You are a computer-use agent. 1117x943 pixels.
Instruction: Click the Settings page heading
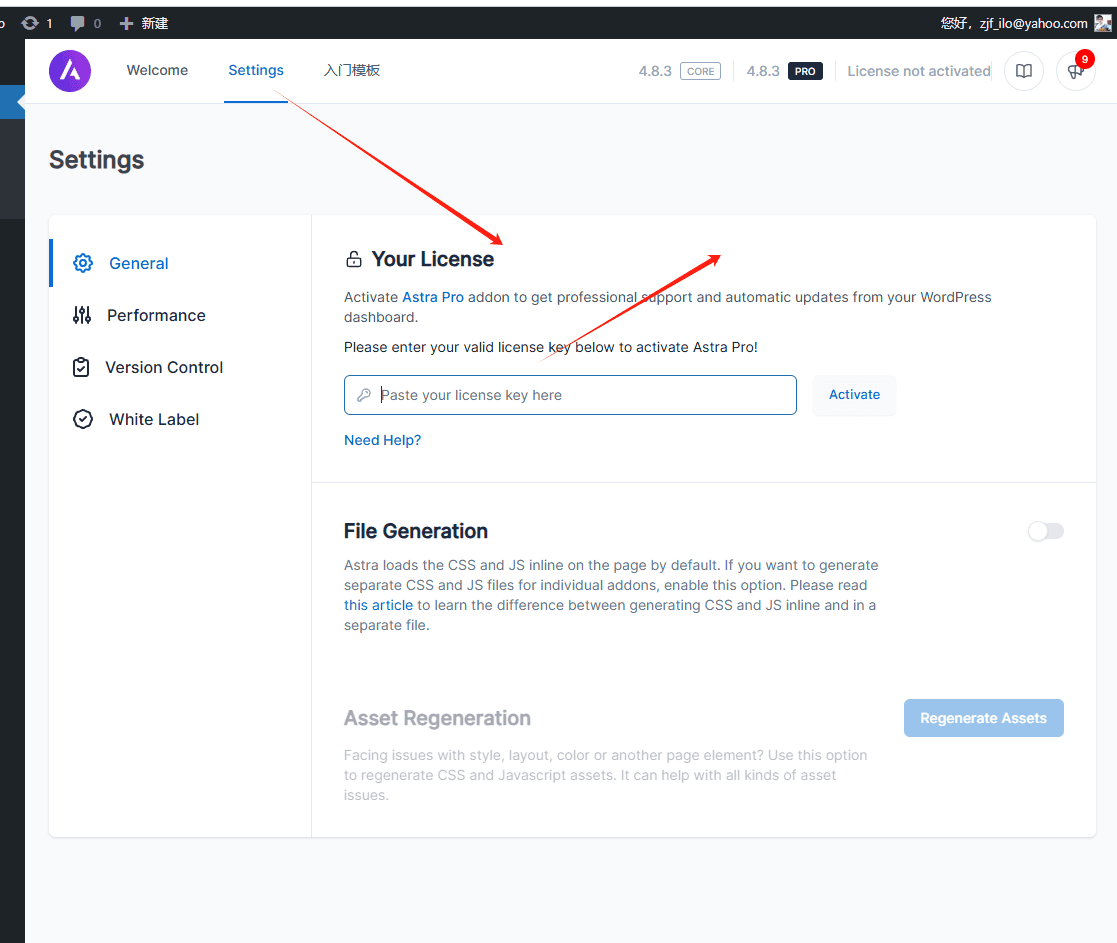tap(96, 160)
